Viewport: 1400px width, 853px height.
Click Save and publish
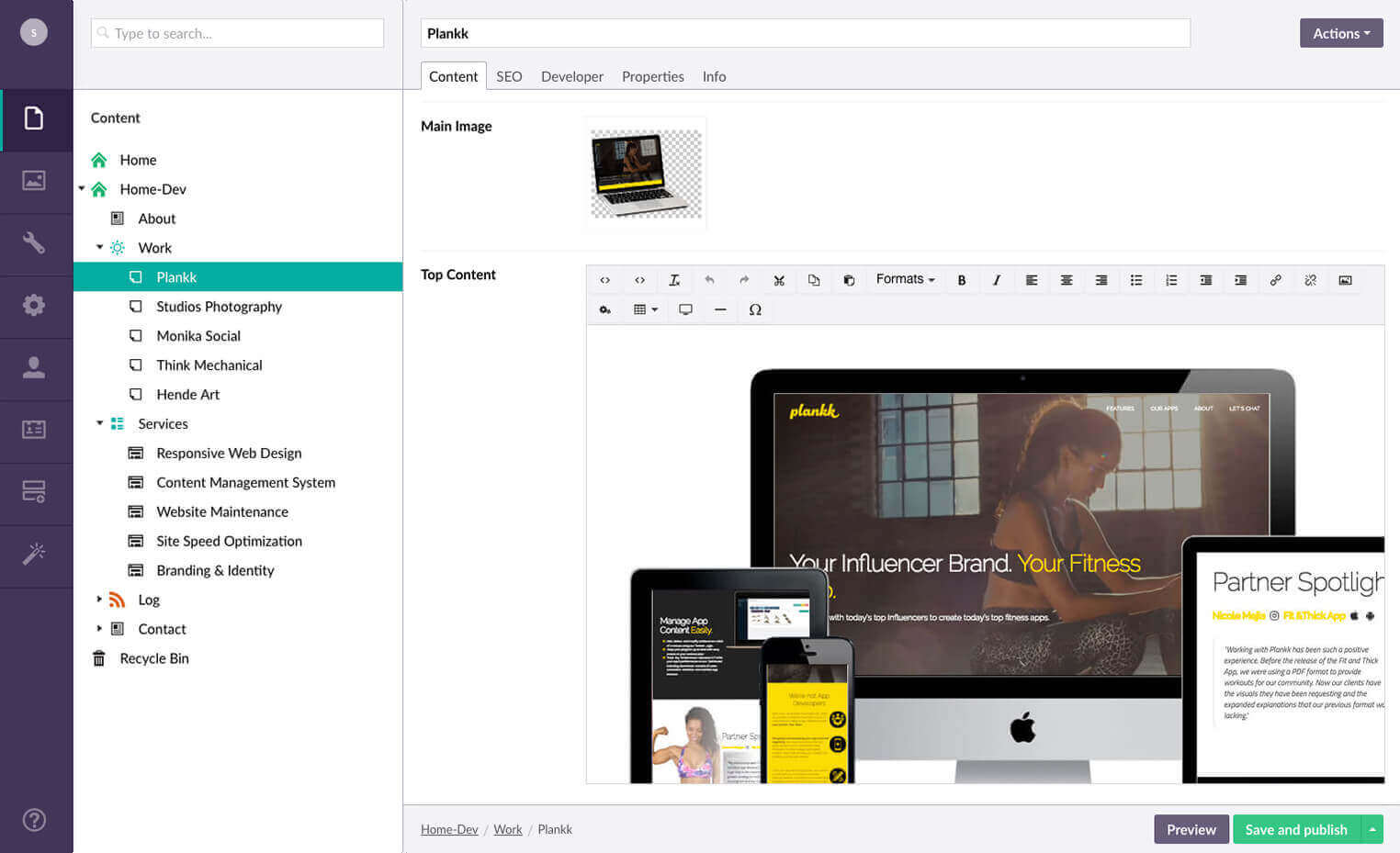[x=1296, y=829]
